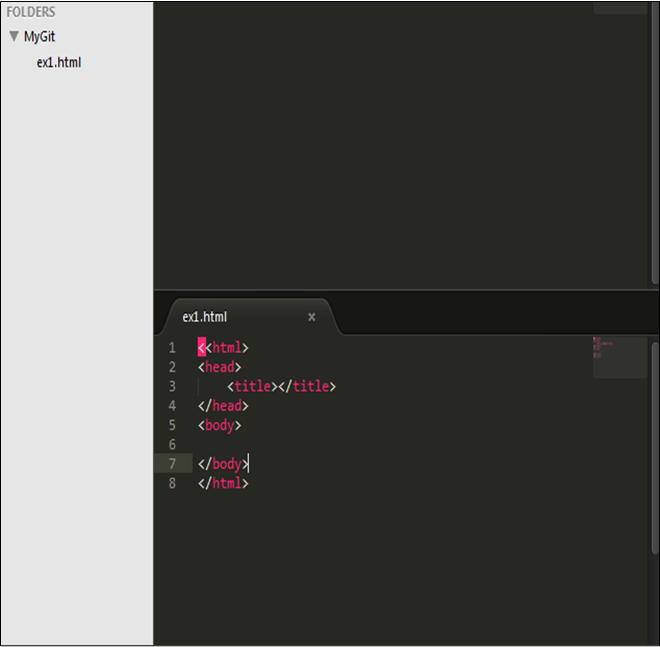Viewport: 660px width, 647px height.
Task: Click the closing </head> tag
Action: pos(224,406)
